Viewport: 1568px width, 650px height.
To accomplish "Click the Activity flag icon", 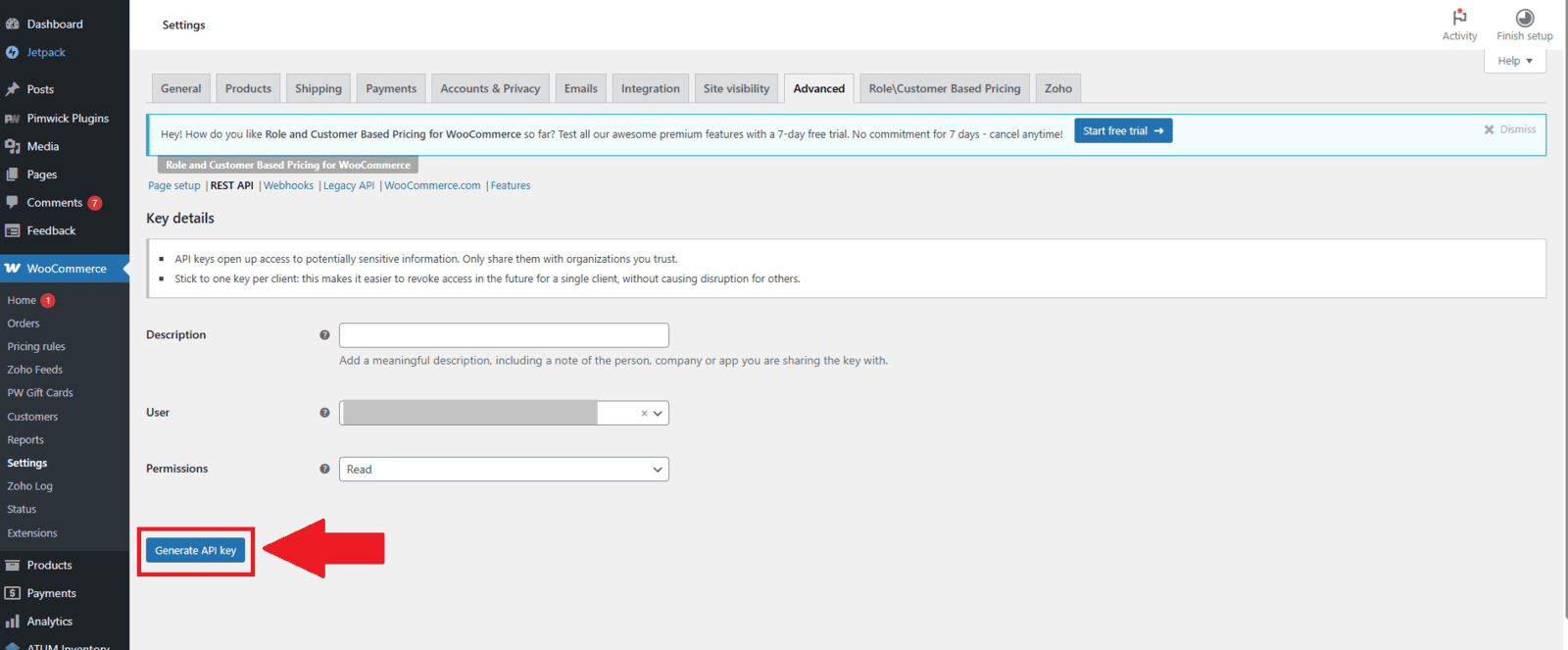I will click(x=1459, y=18).
